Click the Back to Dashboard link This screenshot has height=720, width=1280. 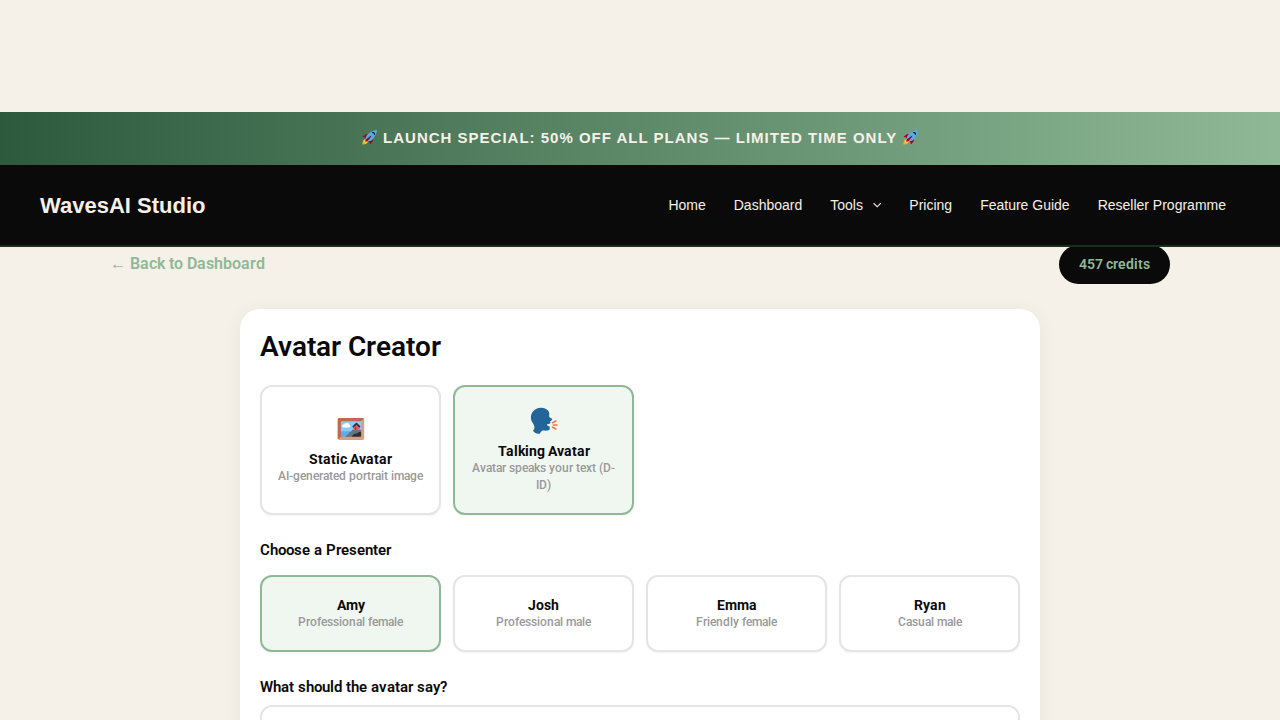[x=188, y=264]
